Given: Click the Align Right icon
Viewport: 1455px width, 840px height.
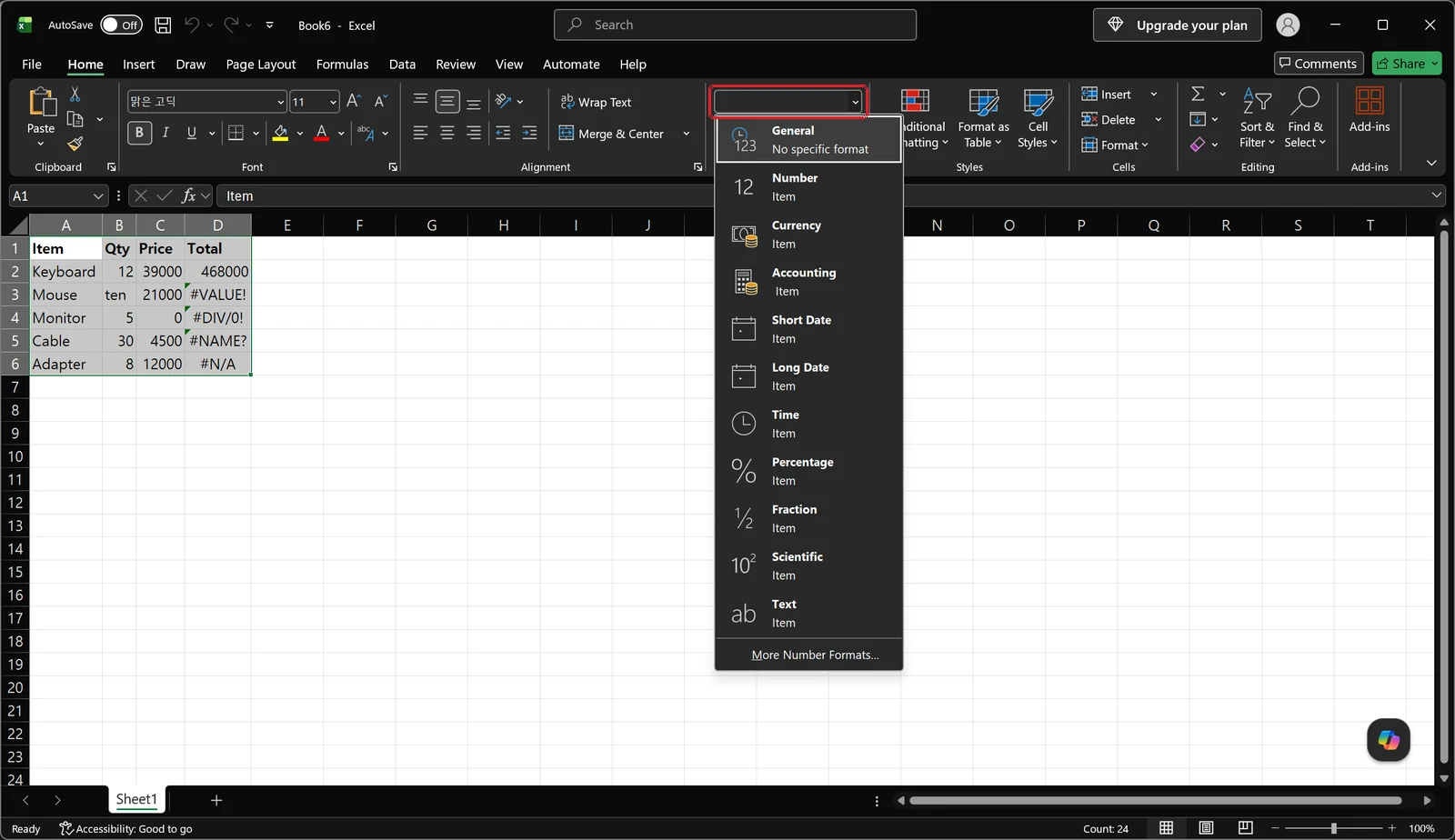Looking at the screenshot, I should 474,133.
